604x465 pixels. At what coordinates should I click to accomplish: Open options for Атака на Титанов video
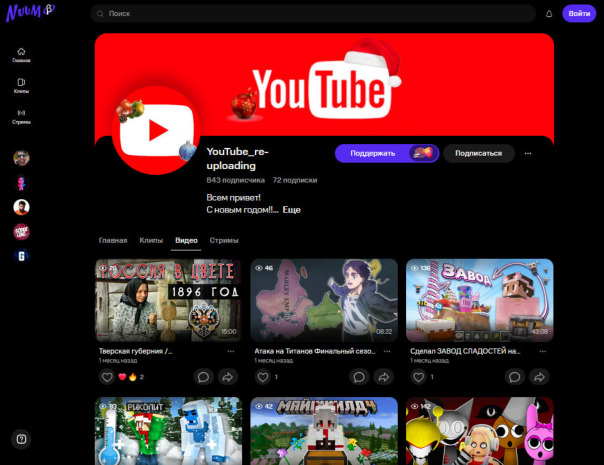(387, 351)
